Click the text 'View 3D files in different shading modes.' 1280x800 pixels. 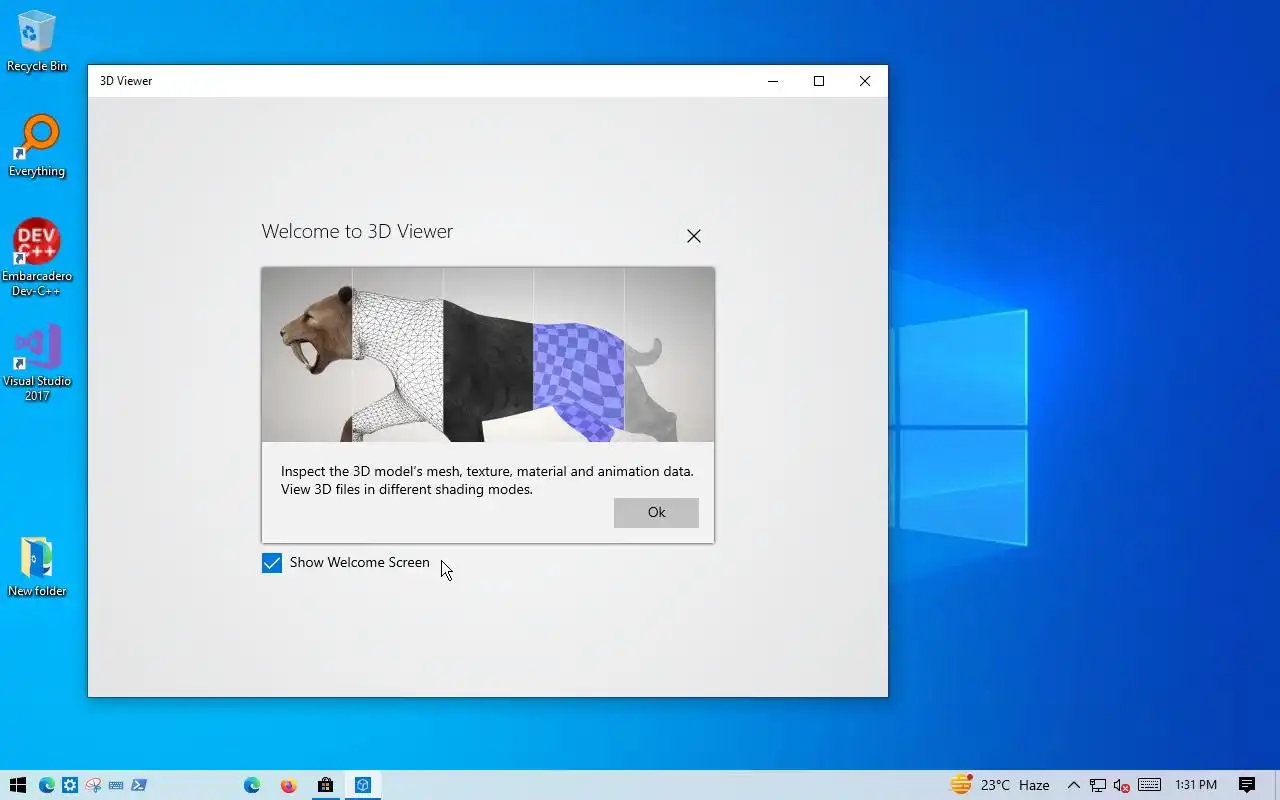tap(407, 490)
